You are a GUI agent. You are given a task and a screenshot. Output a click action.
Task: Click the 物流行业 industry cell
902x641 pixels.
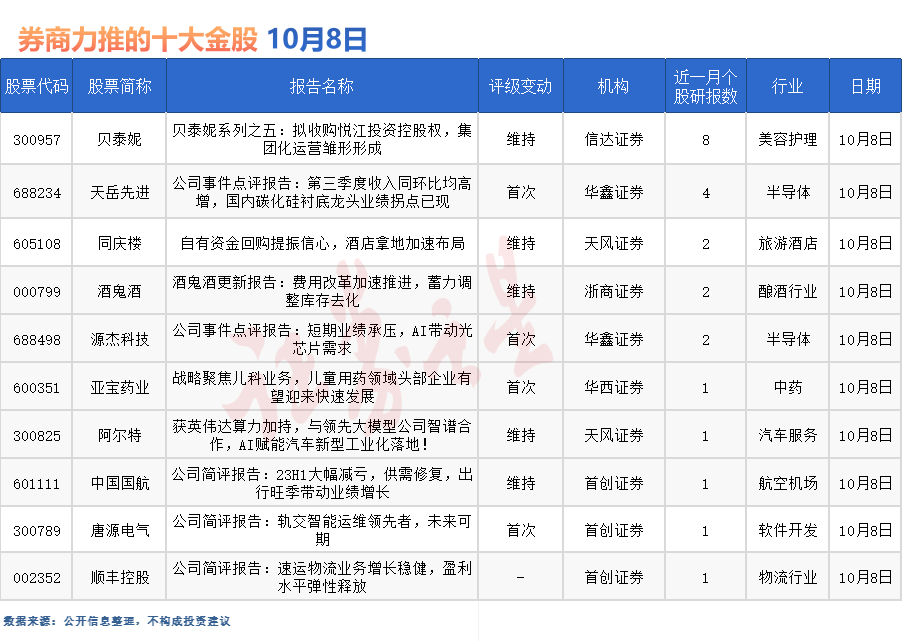pos(788,577)
